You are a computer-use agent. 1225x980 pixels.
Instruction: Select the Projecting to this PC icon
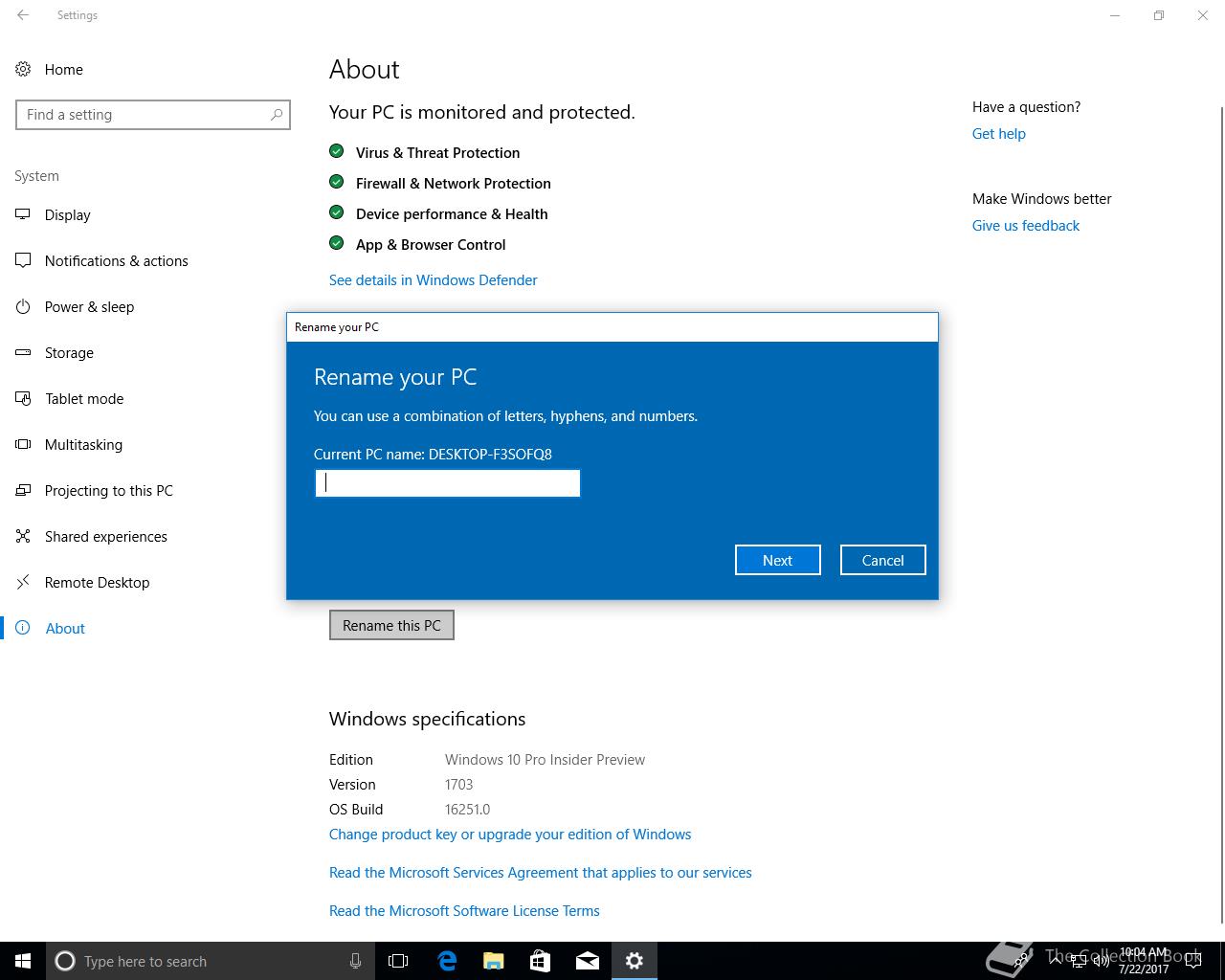click(x=23, y=490)
